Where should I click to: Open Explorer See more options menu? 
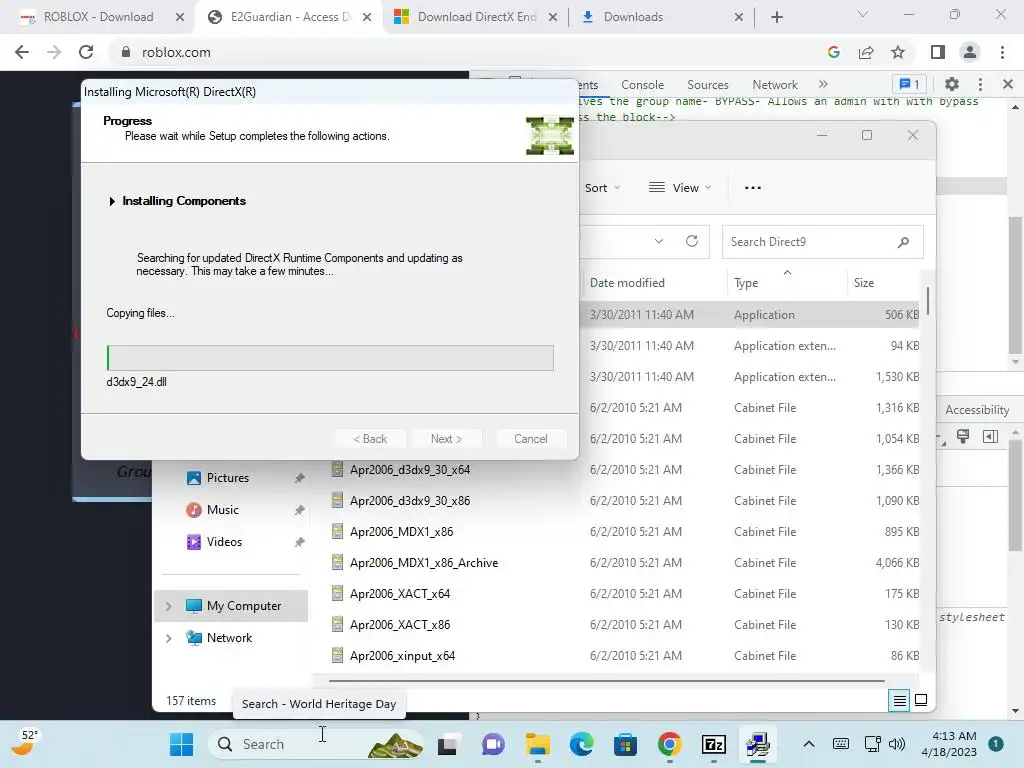[x=753, y=188]
